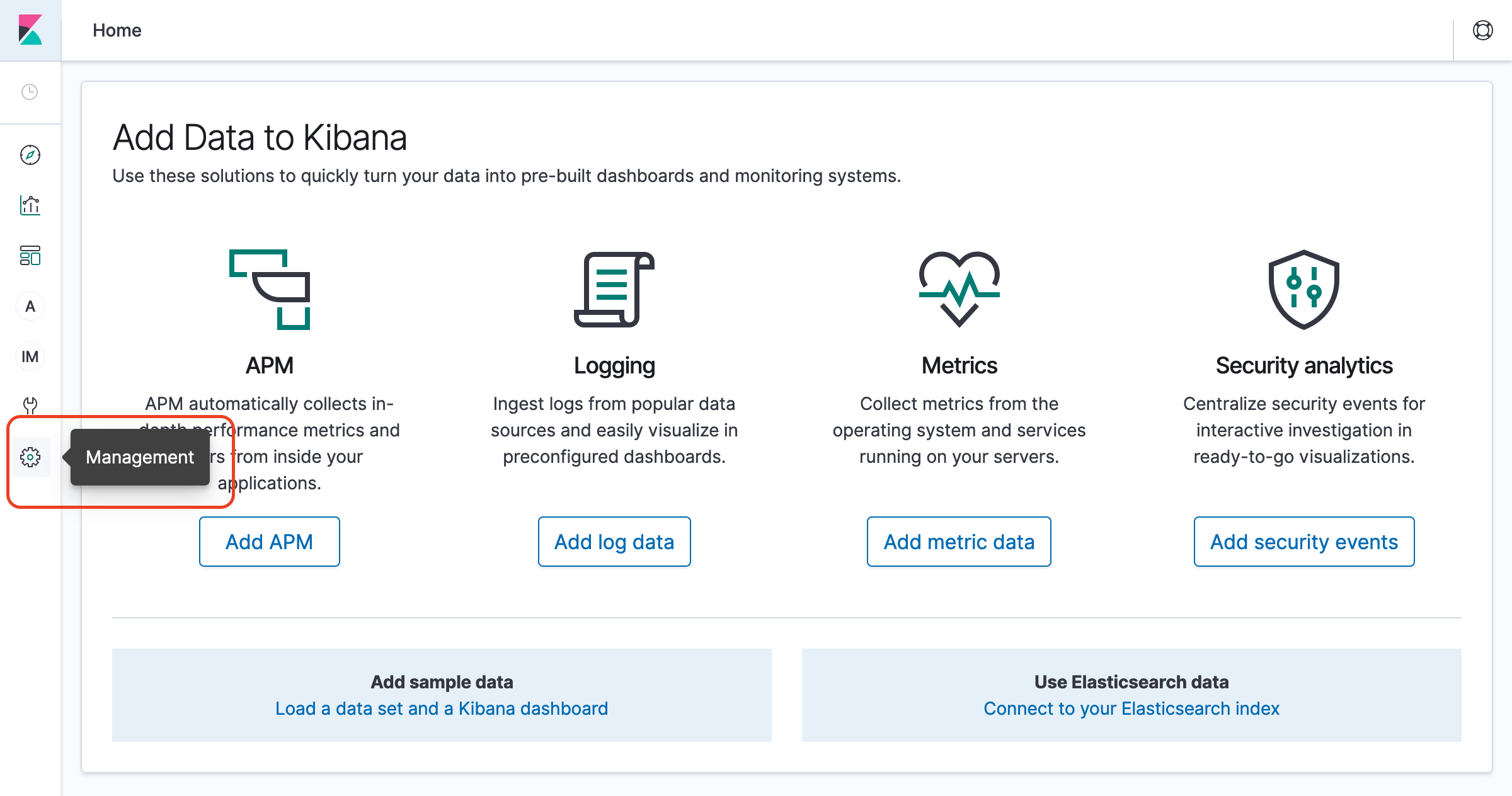Open Visualize chart icon
Image resolution: width=1512 pixels, height=796 pixels.
pyautogui.click(x=30, y=205)
